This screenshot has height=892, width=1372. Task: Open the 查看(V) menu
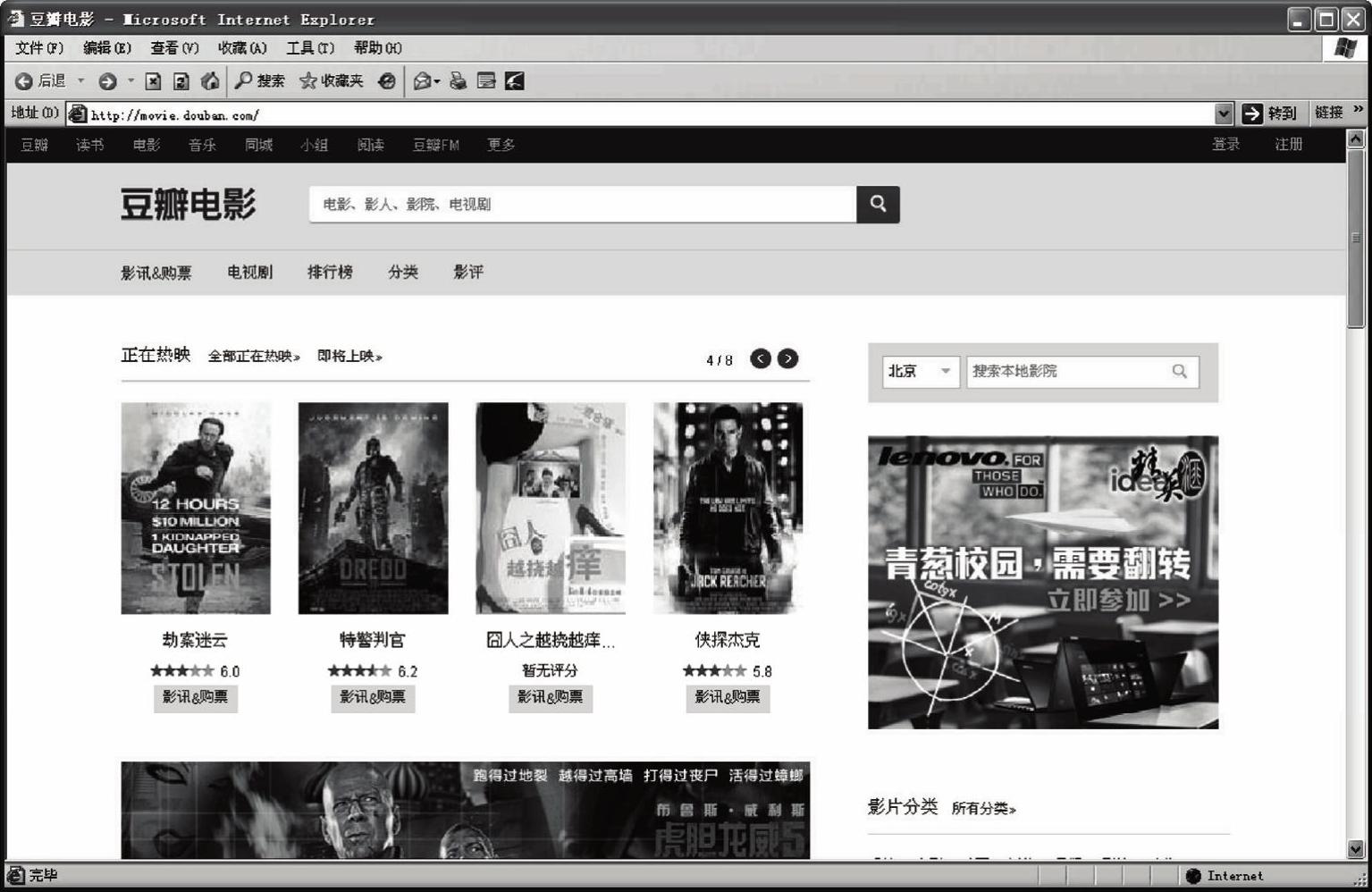[x=174, y=48]
